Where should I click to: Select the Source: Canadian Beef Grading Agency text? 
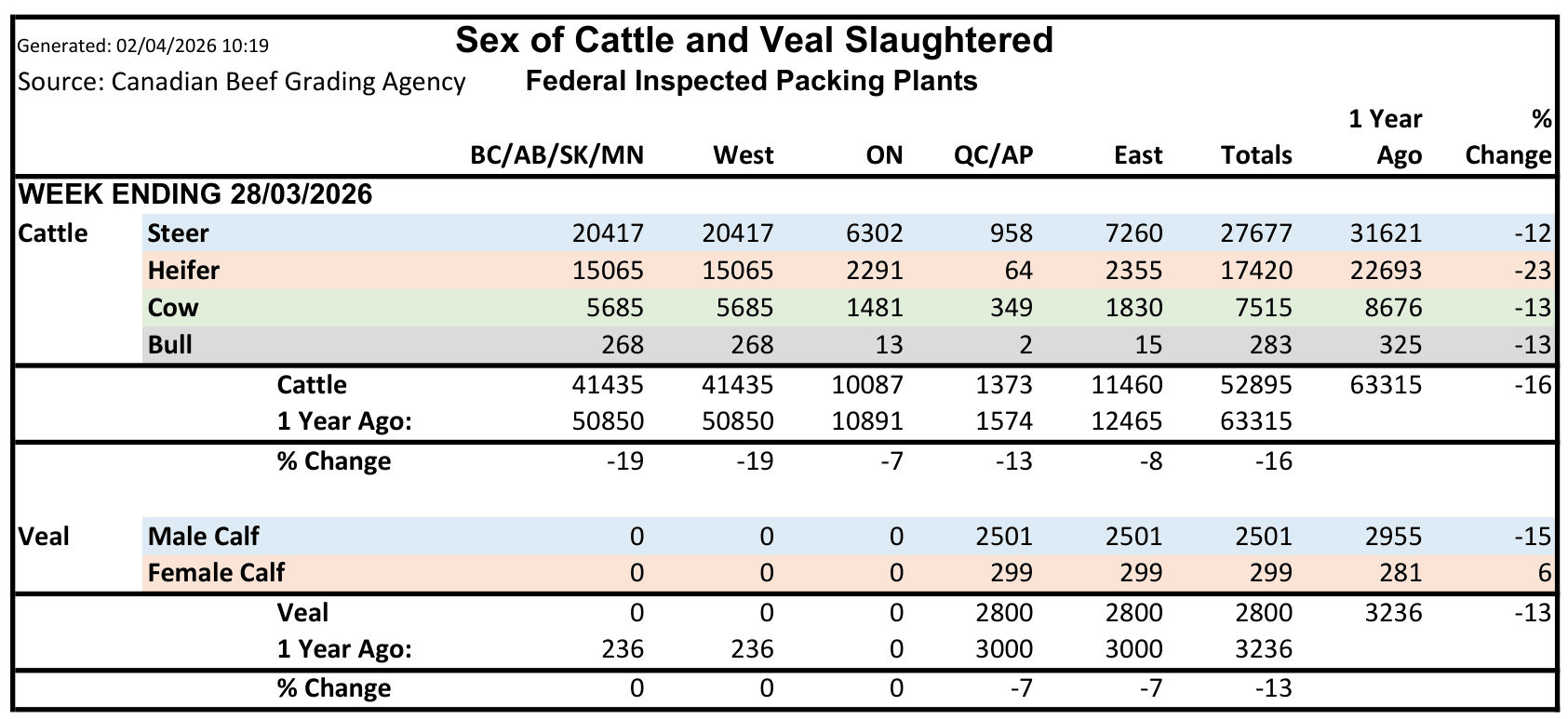tap(242, 82)
